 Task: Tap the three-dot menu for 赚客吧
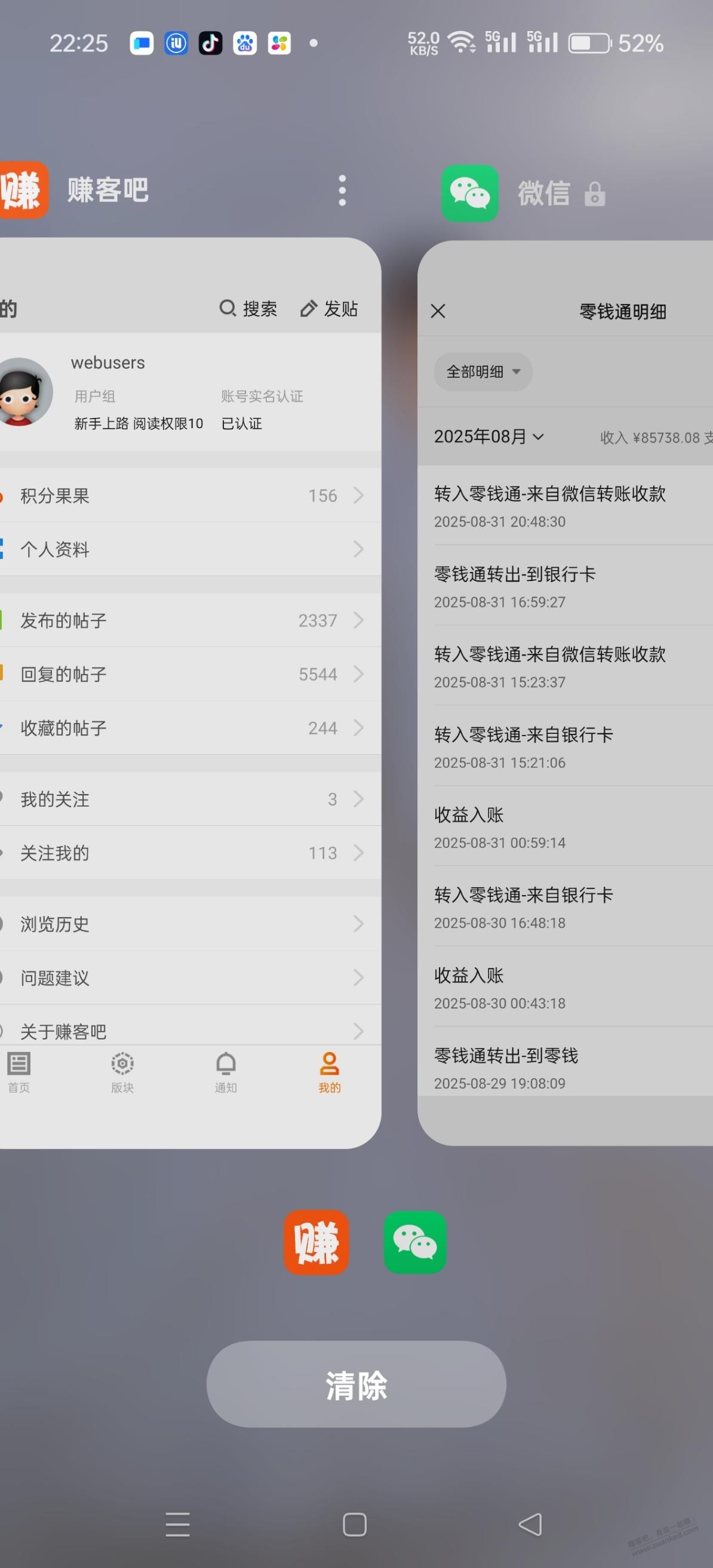coord(342,190)
